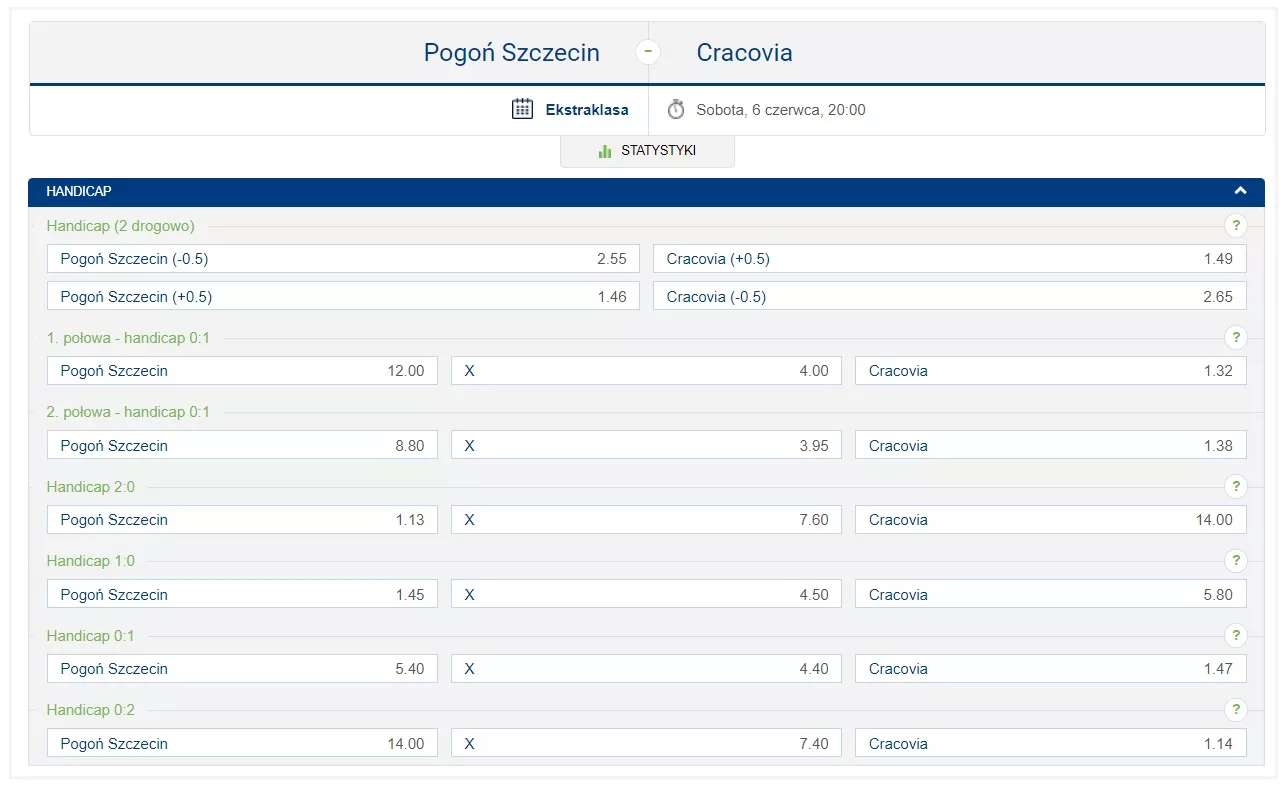Pick Pogoń Szczecin at 1.13 Handicap 2:0
This screenshot has height=790, width=1284.
[x=242, y=520]
